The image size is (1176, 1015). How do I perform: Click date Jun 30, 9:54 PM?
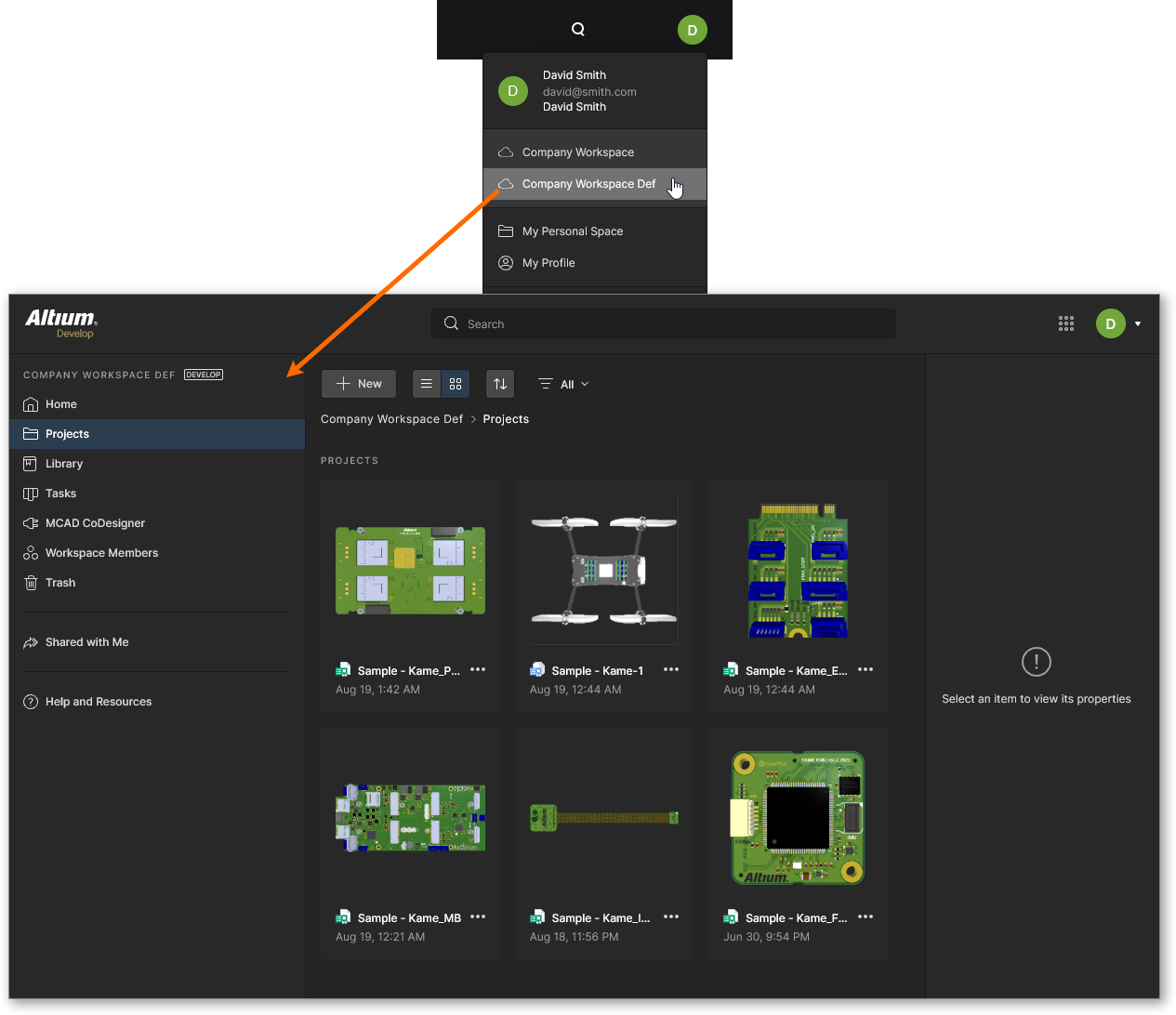coord(766,937)
